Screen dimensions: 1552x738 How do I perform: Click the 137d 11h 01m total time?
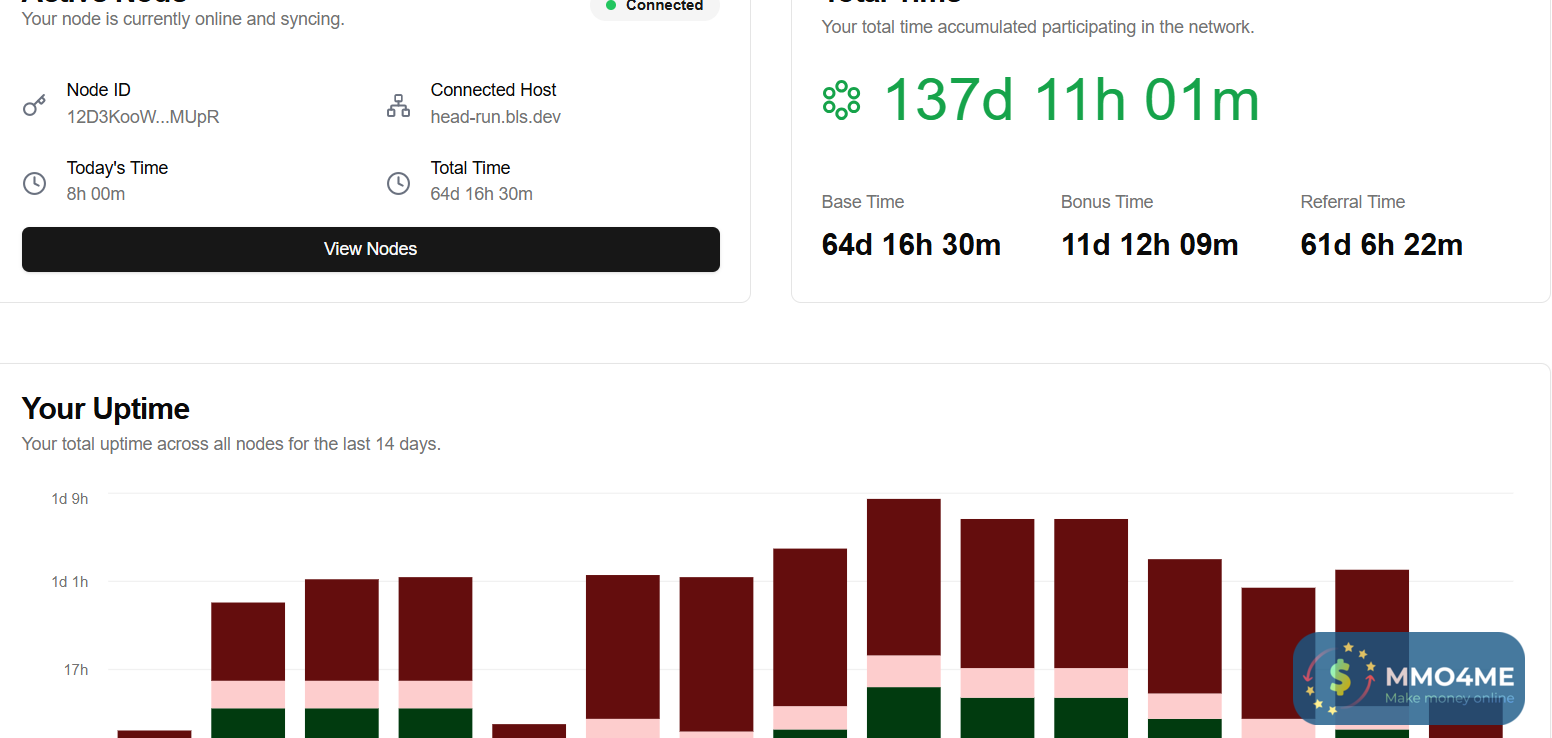click(x=1071, y=100)
